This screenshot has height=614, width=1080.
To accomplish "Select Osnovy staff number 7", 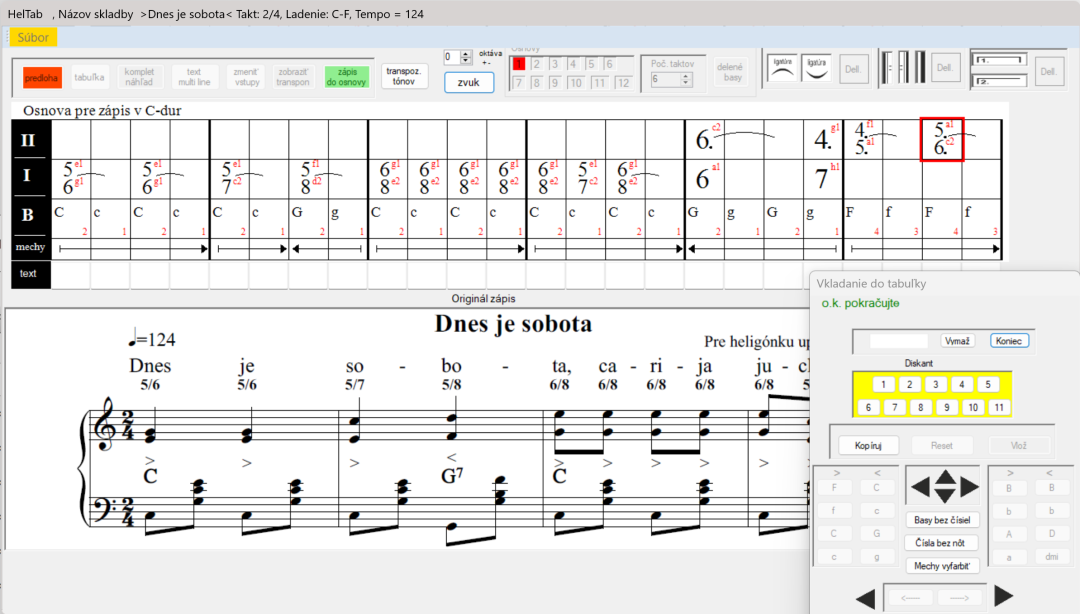I will coord(519,83).
